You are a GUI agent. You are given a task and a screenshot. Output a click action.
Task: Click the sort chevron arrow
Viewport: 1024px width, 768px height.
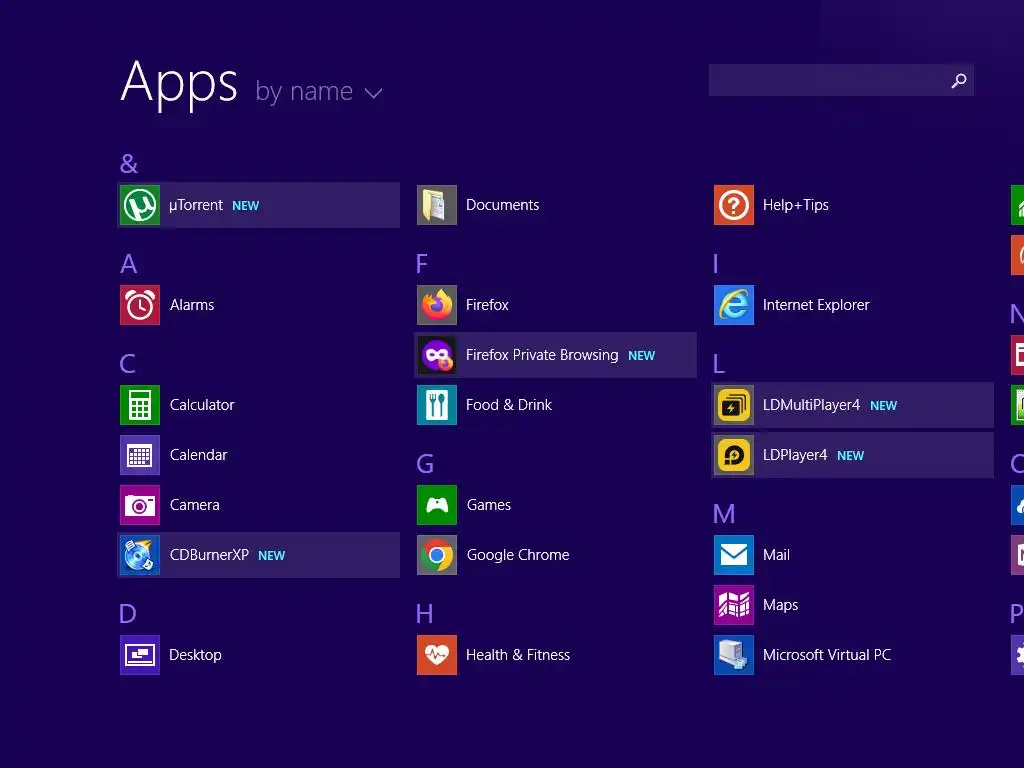pyautogui.click(x=374, y=93)
